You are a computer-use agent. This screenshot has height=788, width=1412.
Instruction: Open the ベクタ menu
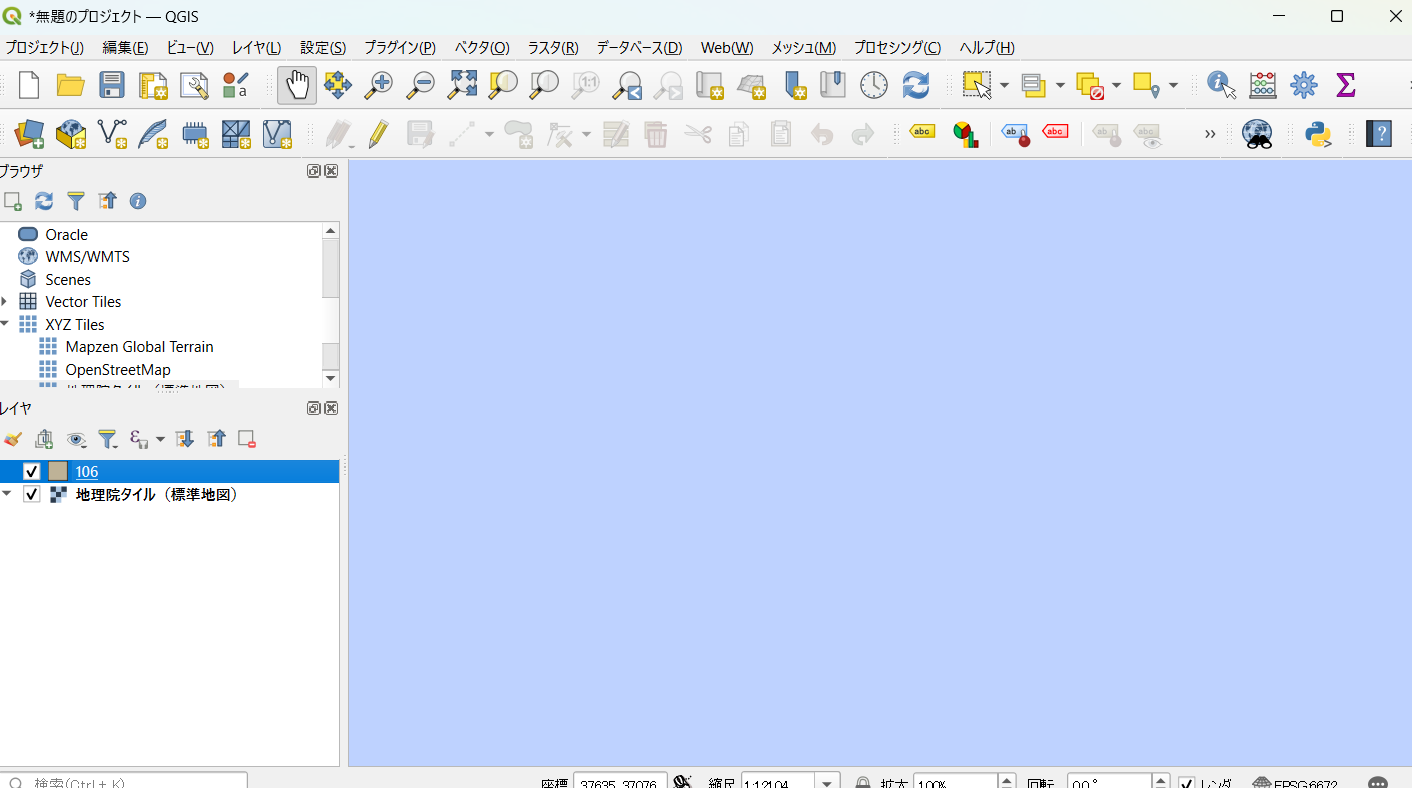tap(482, 47)
